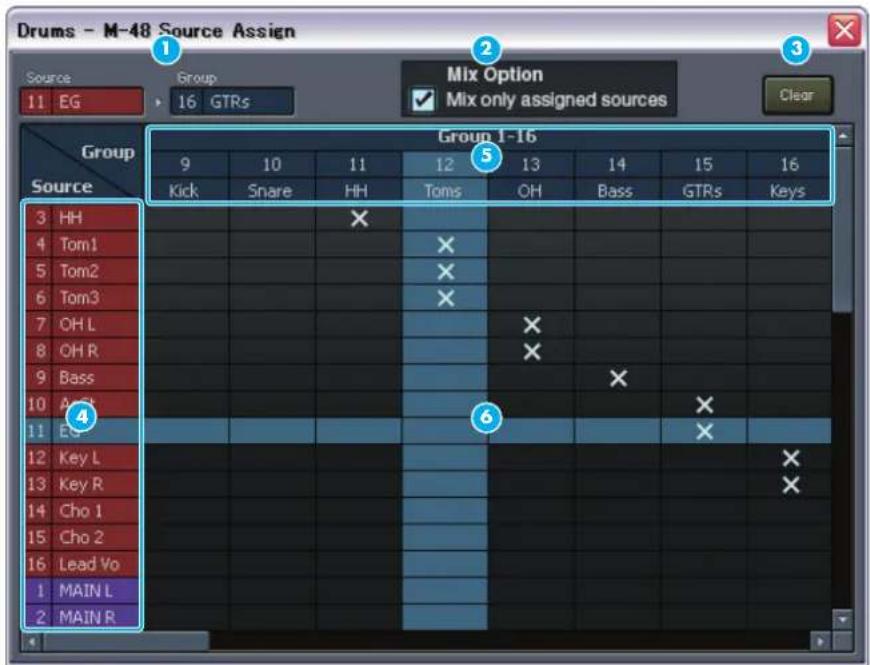The height and width of the screenshot is (665, 870).
Task: Select the 11 HH group column header
Action: click(359, 177)
